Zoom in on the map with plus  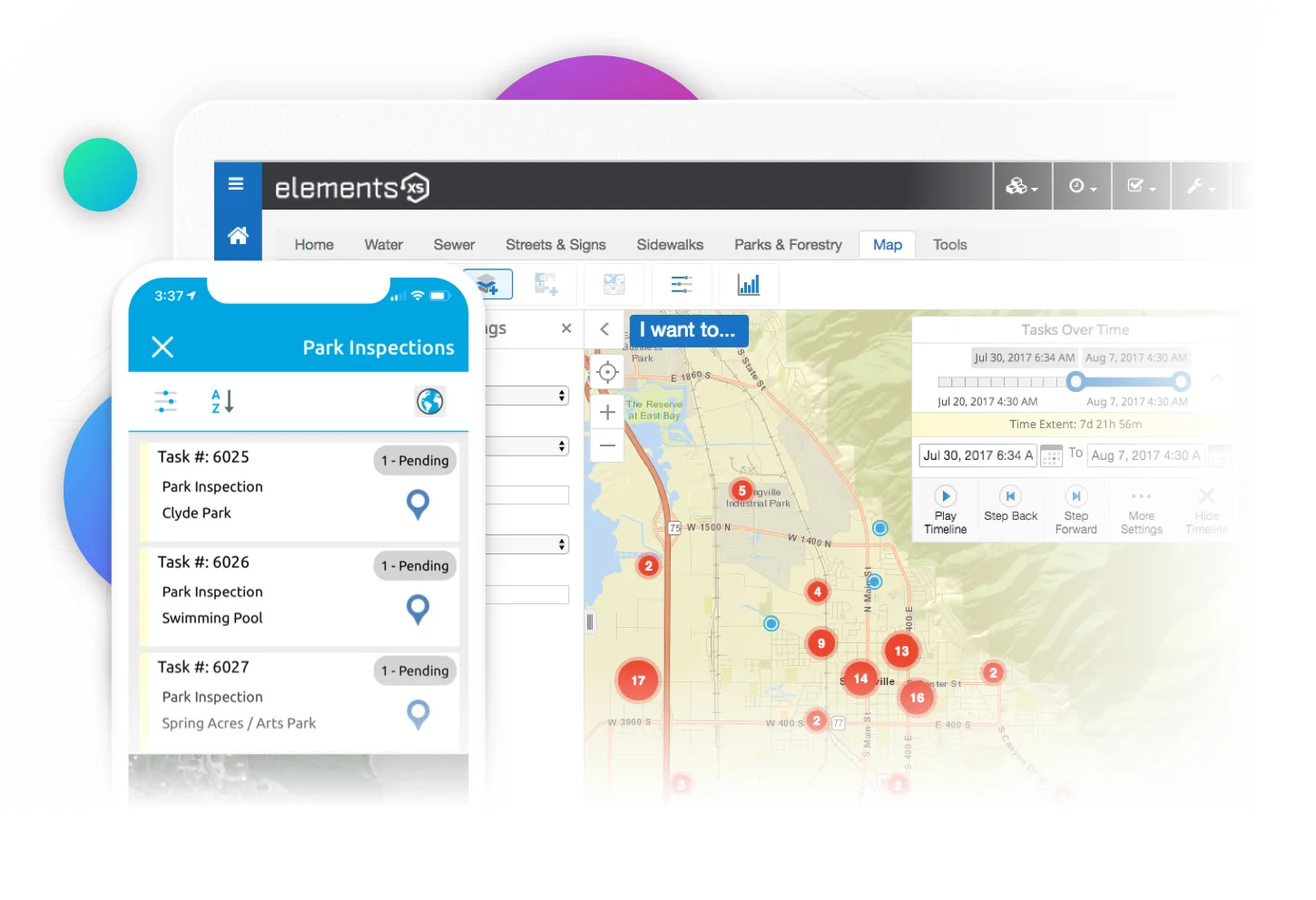pos(607,412)
